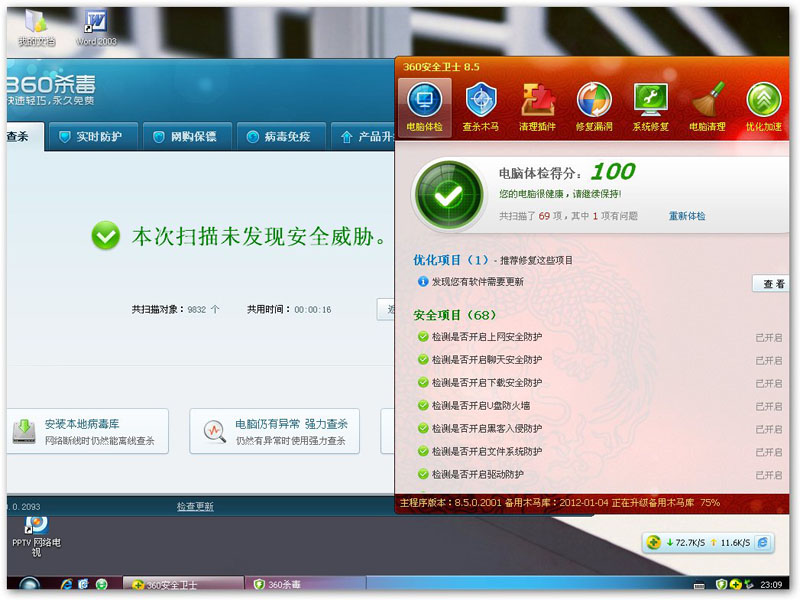The width and height of the screenshot is (800, 600).
Task: Click green checkmark beside 本次扫描未发现安全威胁
Action: [x=106, y=236]
